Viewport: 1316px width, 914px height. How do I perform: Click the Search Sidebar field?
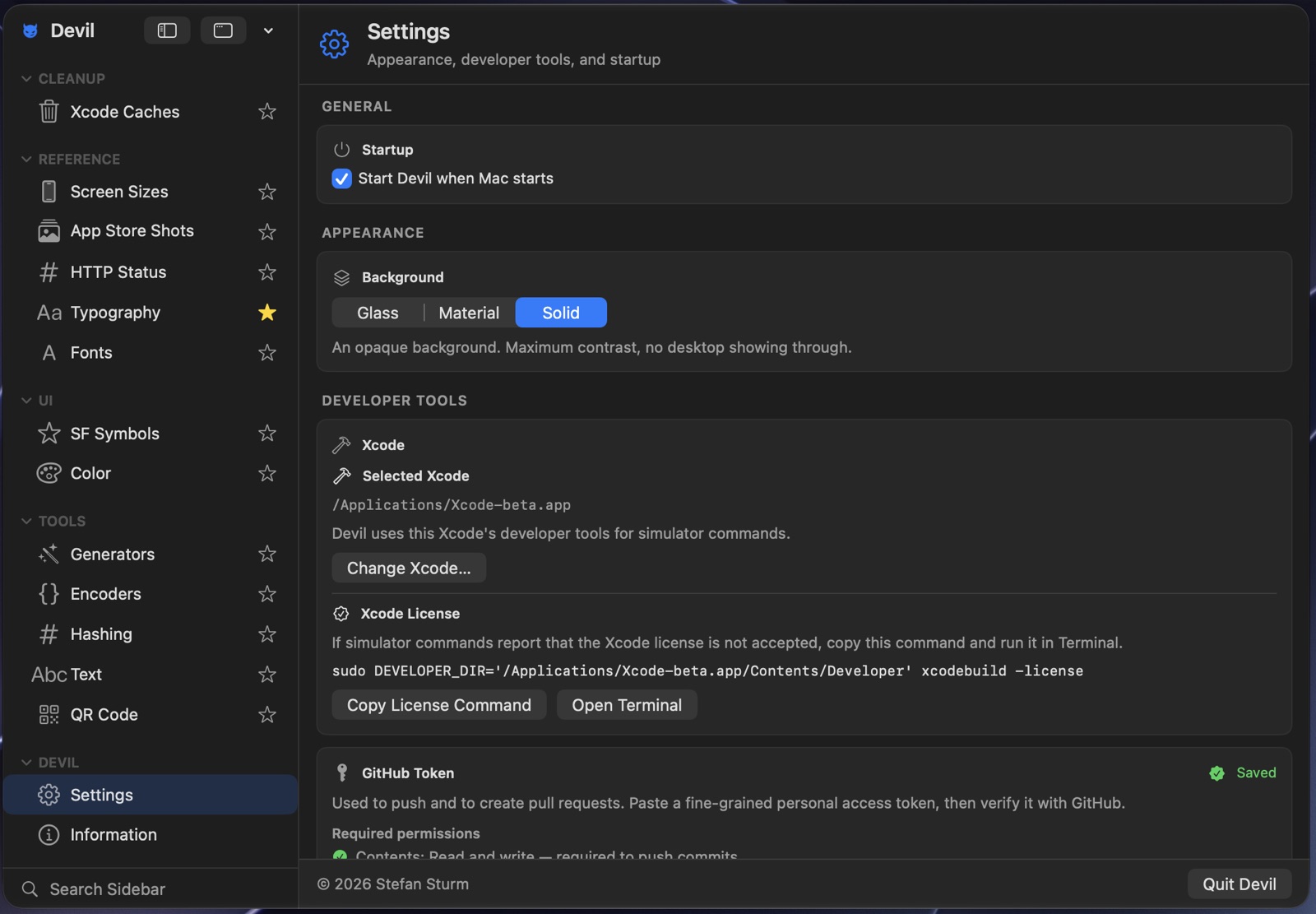tap(151, 889)
